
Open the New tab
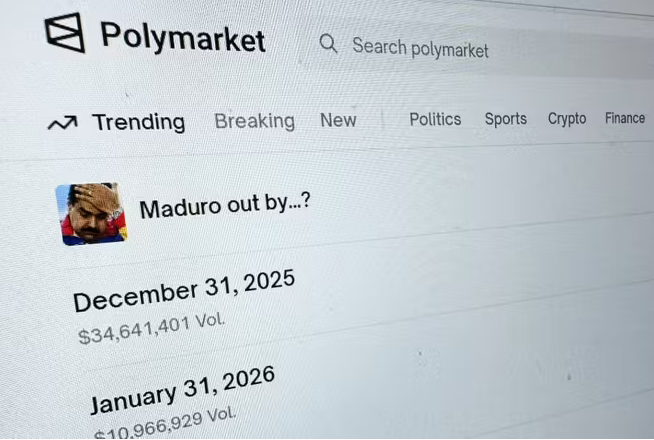(338, 120)
